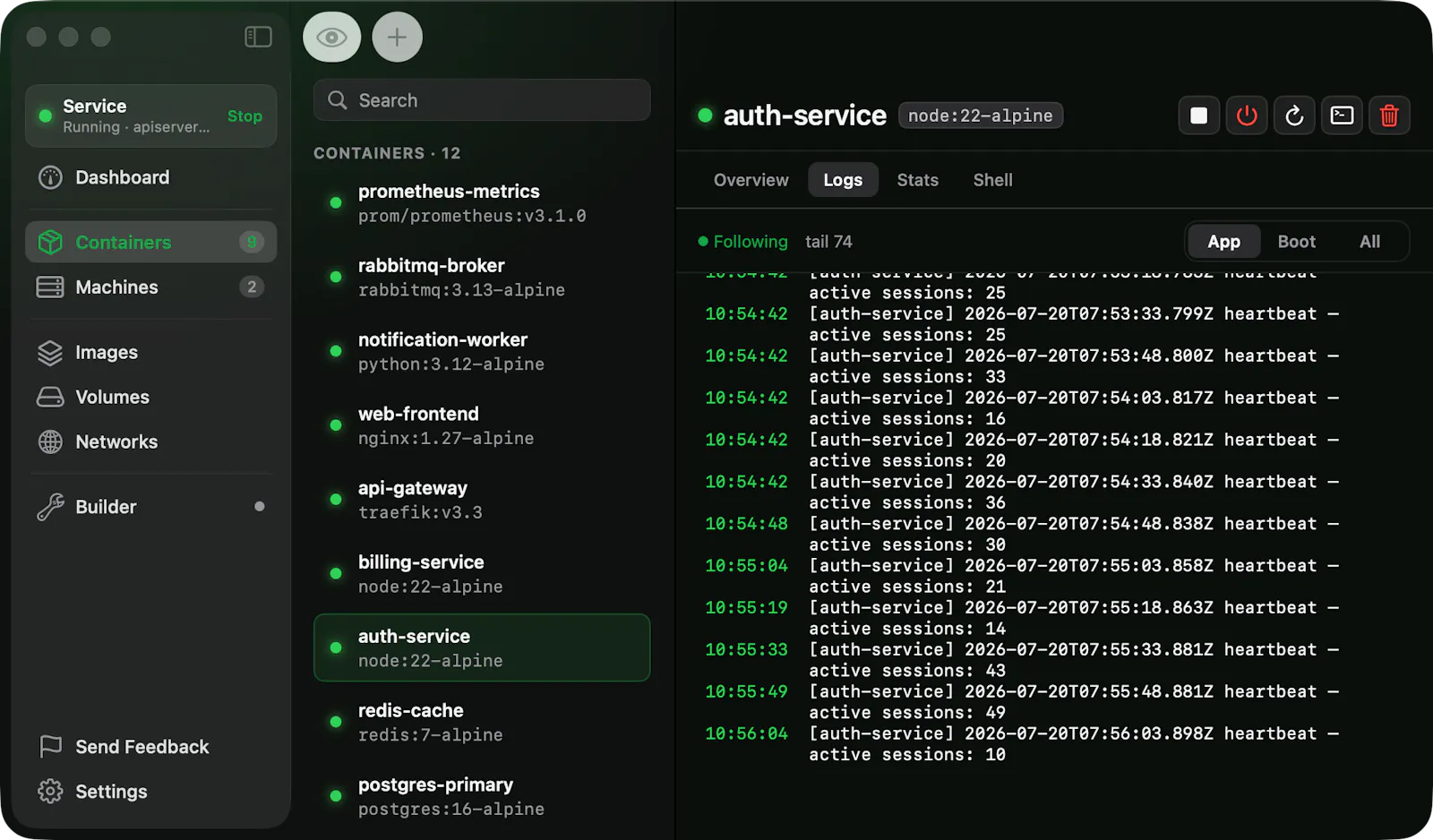Select the redis-cache container
The height and width of the screenshot is (840, 1433).
[x=482, y=723]
